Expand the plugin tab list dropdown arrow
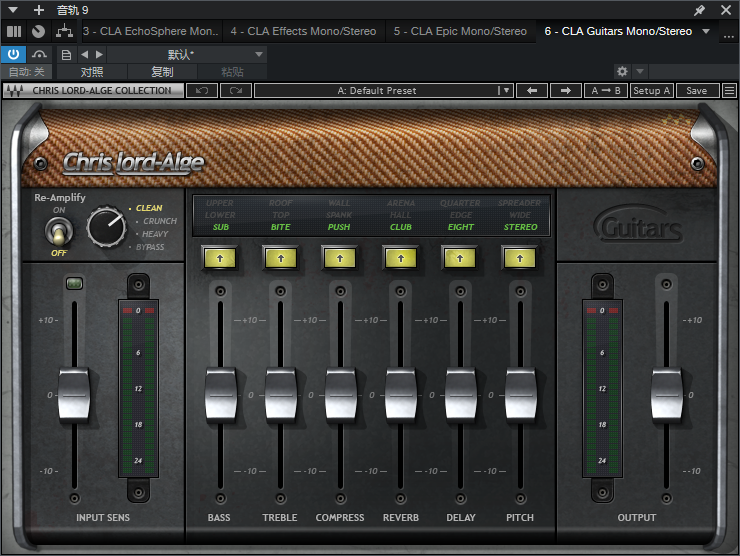 click(x=706, y=31)
